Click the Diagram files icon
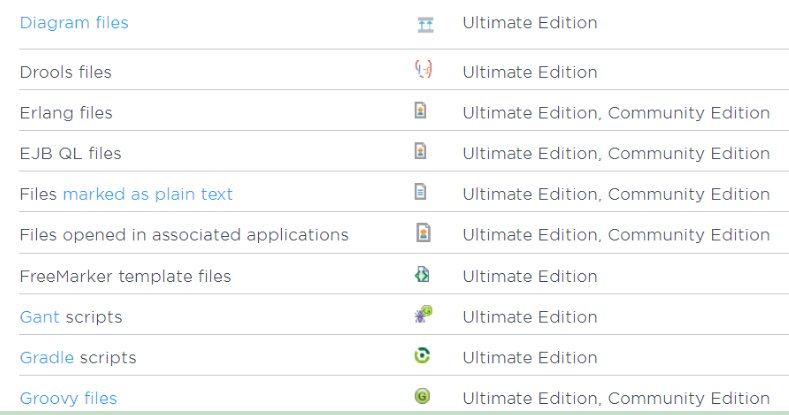The width and height of the screenshot is (789, 415). (x=425, y=24)
